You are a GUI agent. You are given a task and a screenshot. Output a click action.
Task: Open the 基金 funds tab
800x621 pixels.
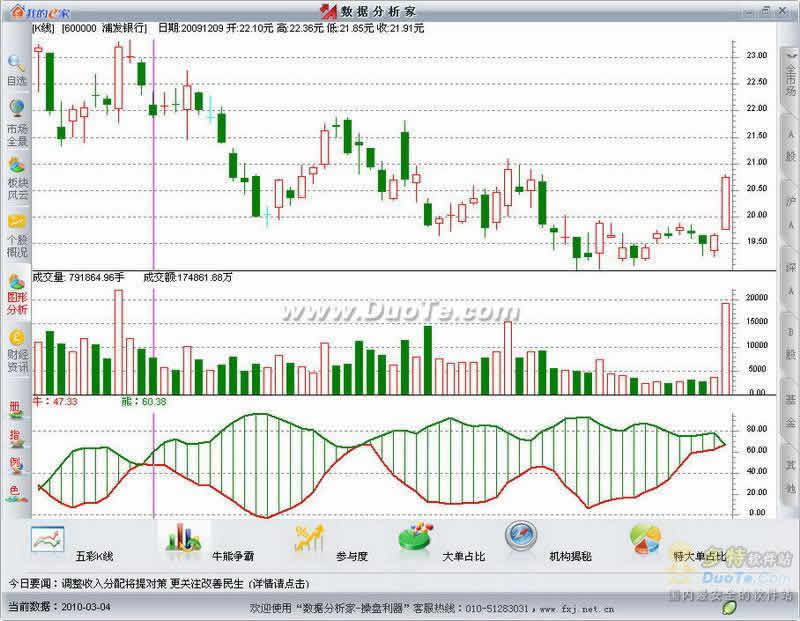(789, 416)
